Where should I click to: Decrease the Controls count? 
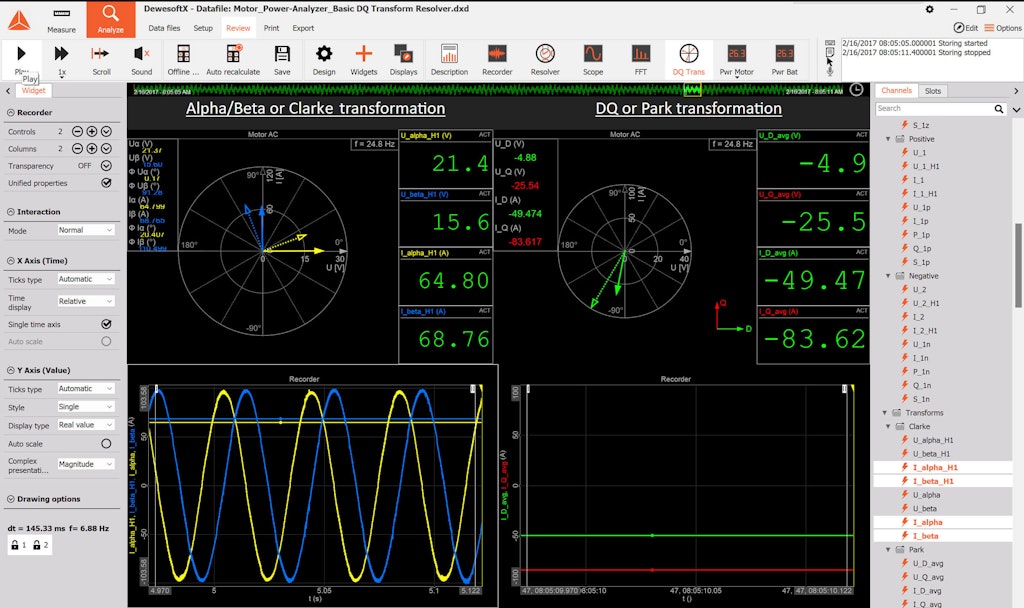[77, 131]
